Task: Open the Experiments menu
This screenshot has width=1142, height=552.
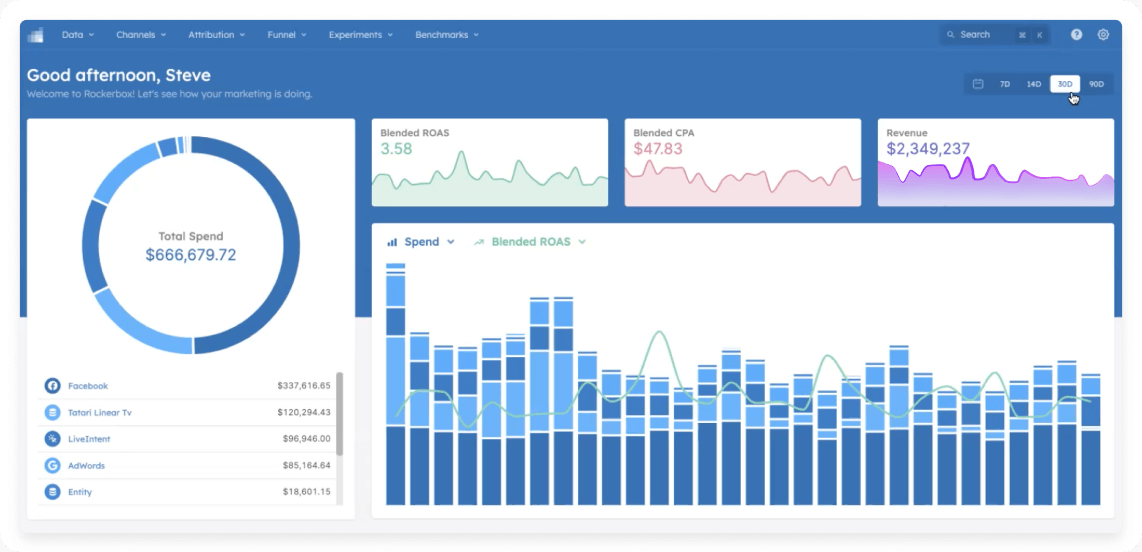Action: pyautogui.click(x=360, y=35)
